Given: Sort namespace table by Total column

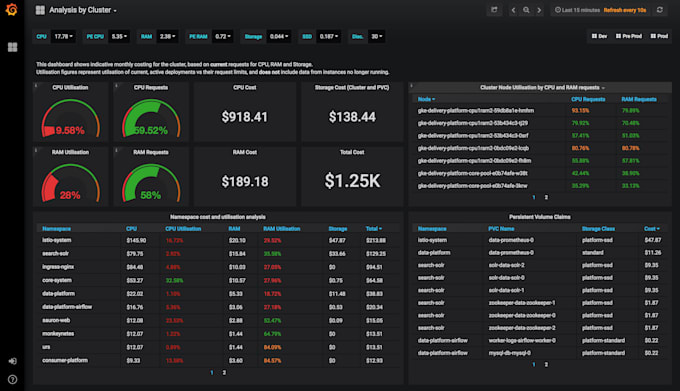Looking at the screenshot, I should (373, 228).
